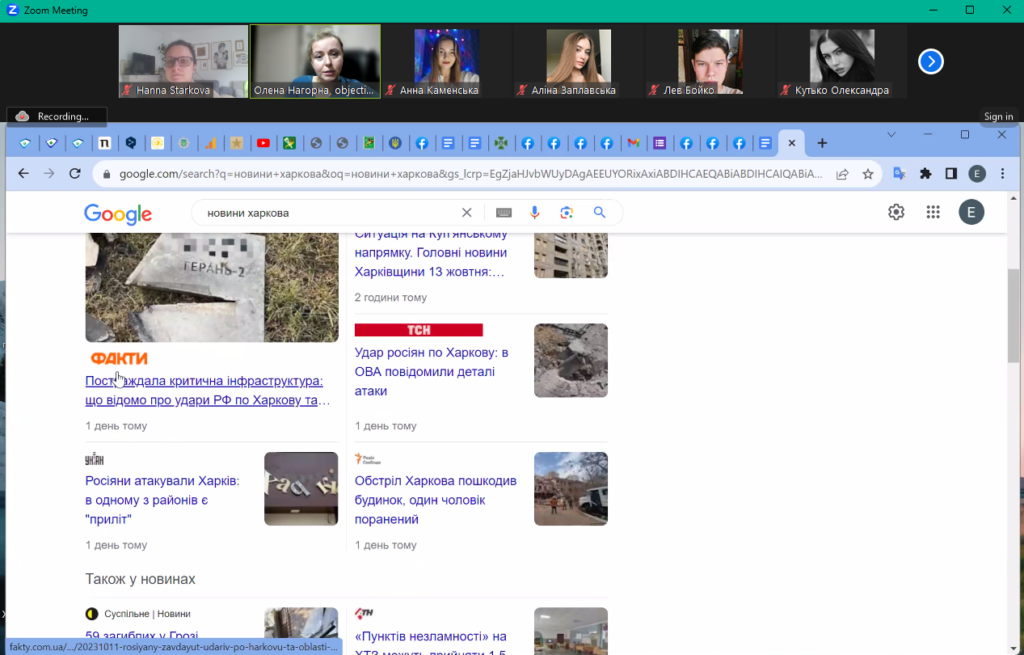This screenshot has height=655, width=1024.
Task: Open the on-screen keyboard input tool
Action: click(x=504, y=213)
